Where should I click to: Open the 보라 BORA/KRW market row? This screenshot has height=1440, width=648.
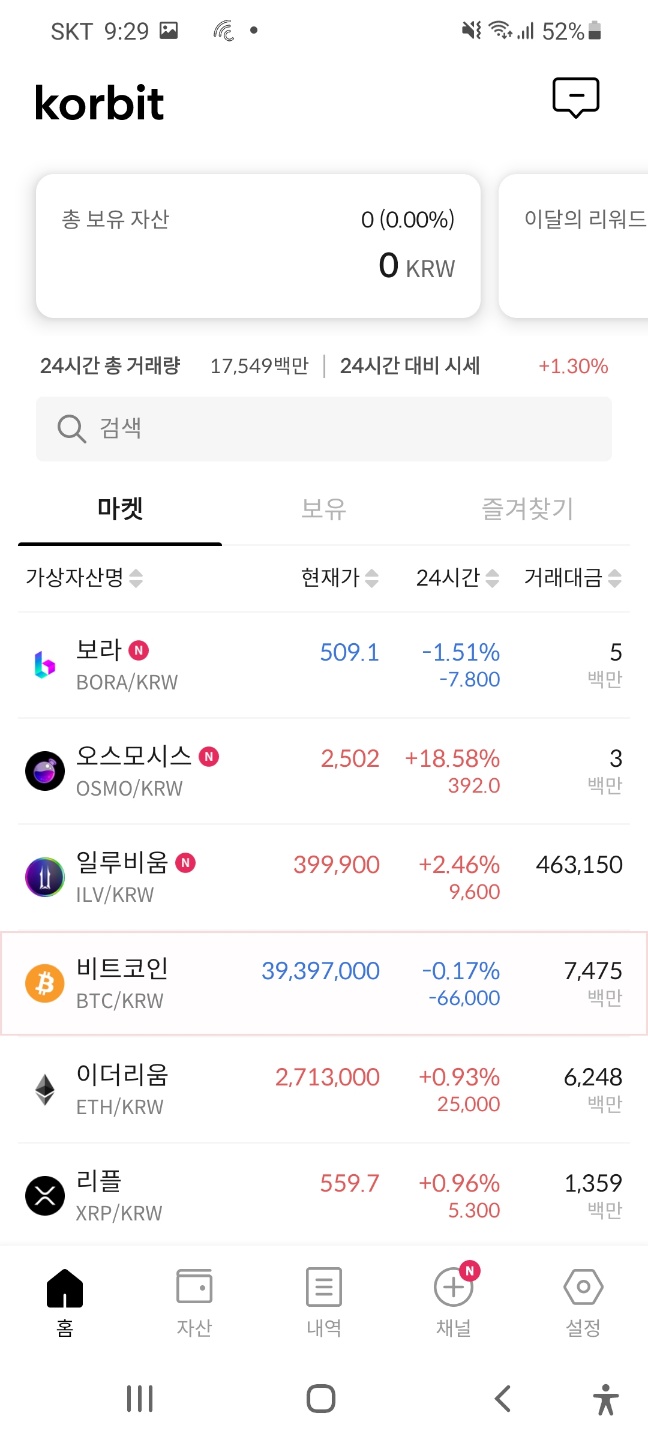click(x=324, y=665)
